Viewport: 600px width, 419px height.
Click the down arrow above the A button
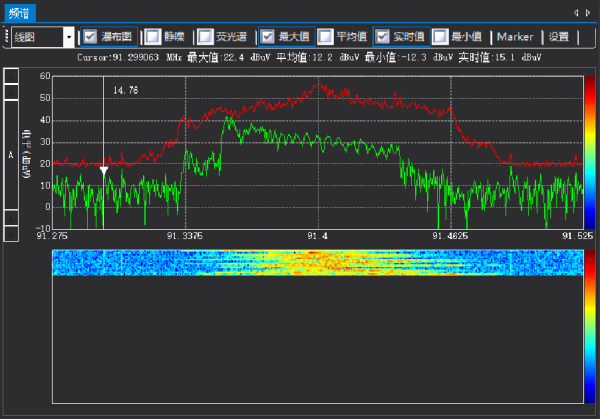(x=11, y=93)
